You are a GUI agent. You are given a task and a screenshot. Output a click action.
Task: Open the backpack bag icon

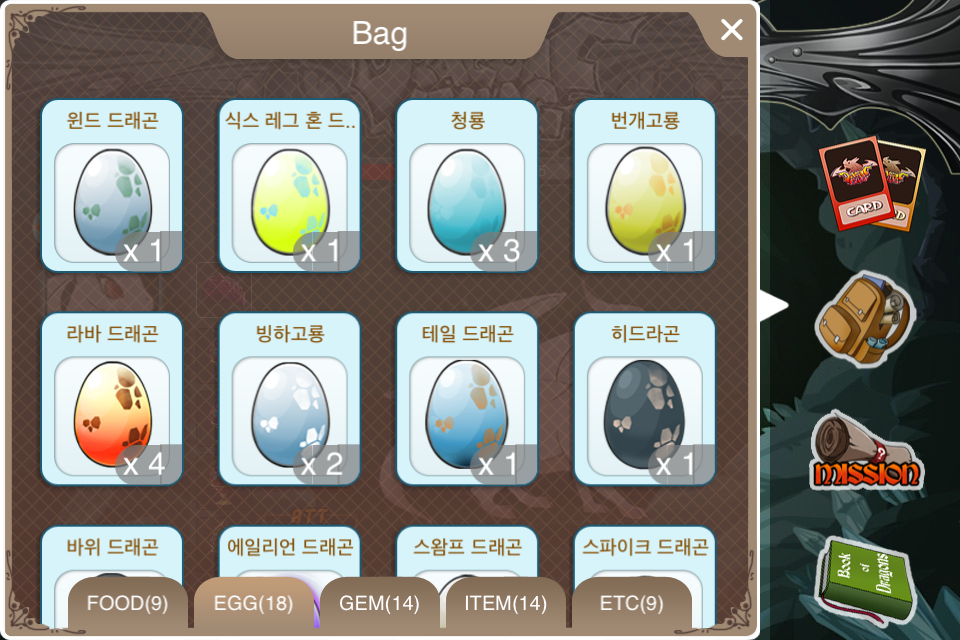[866, 319]
